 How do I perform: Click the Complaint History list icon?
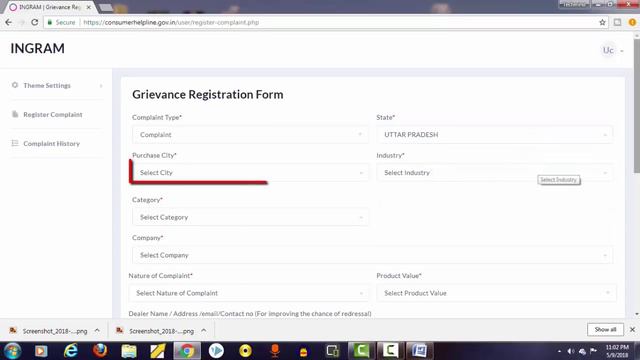[15, 143]
